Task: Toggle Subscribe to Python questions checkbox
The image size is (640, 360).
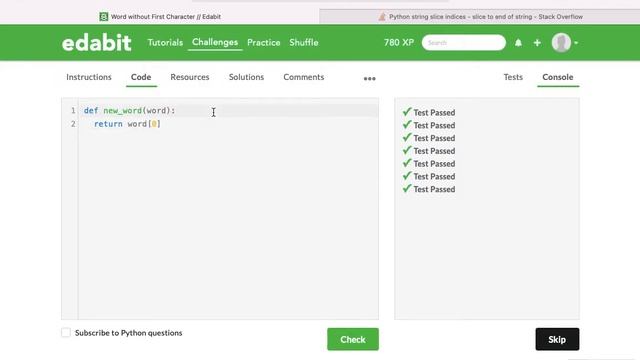Action: 66,333
